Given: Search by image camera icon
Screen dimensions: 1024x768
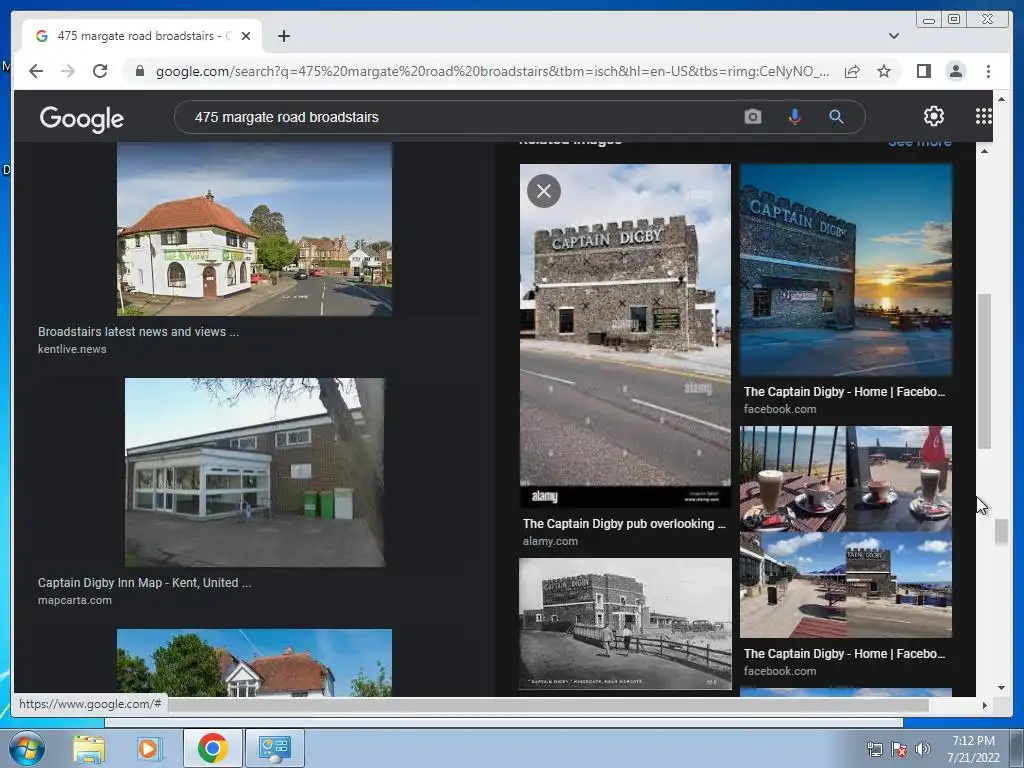Looking at the screenshot, I should pyautogui.click(x=752, y=117).
